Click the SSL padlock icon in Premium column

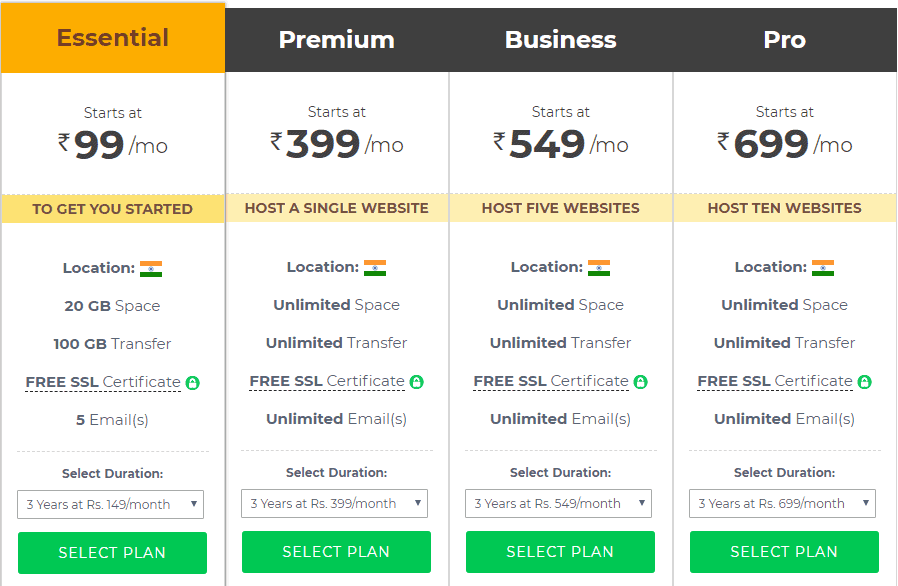click(x=418, y=382)
